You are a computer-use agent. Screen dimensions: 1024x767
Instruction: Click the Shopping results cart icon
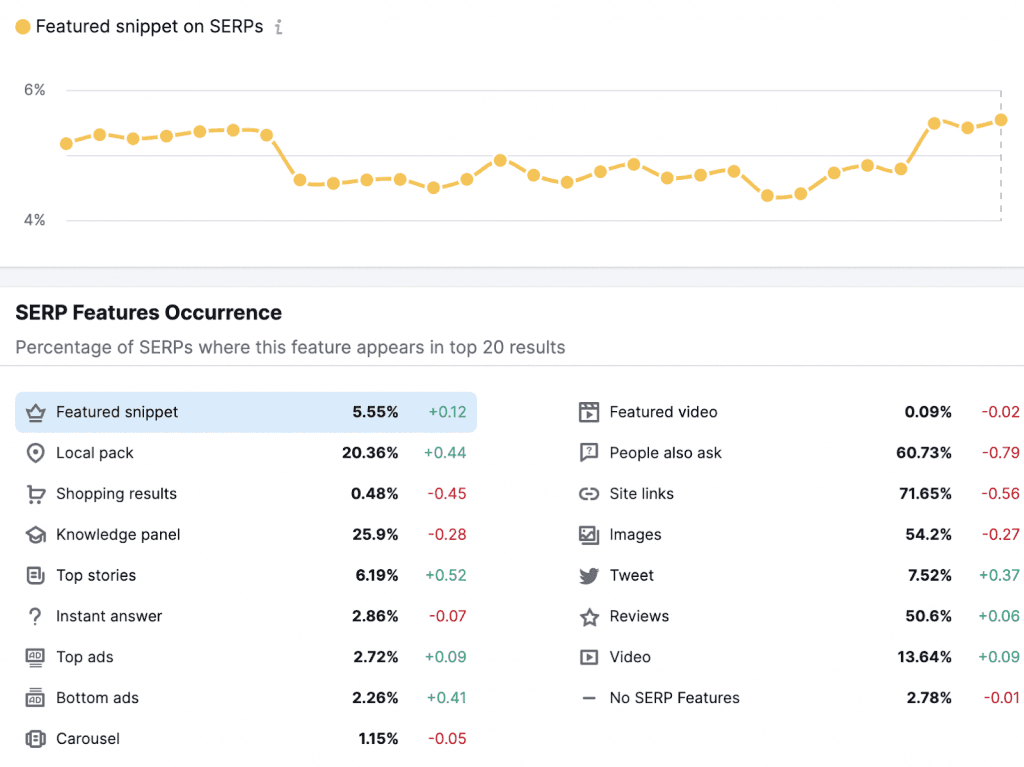pyautogui.click(x=36, y=494)
